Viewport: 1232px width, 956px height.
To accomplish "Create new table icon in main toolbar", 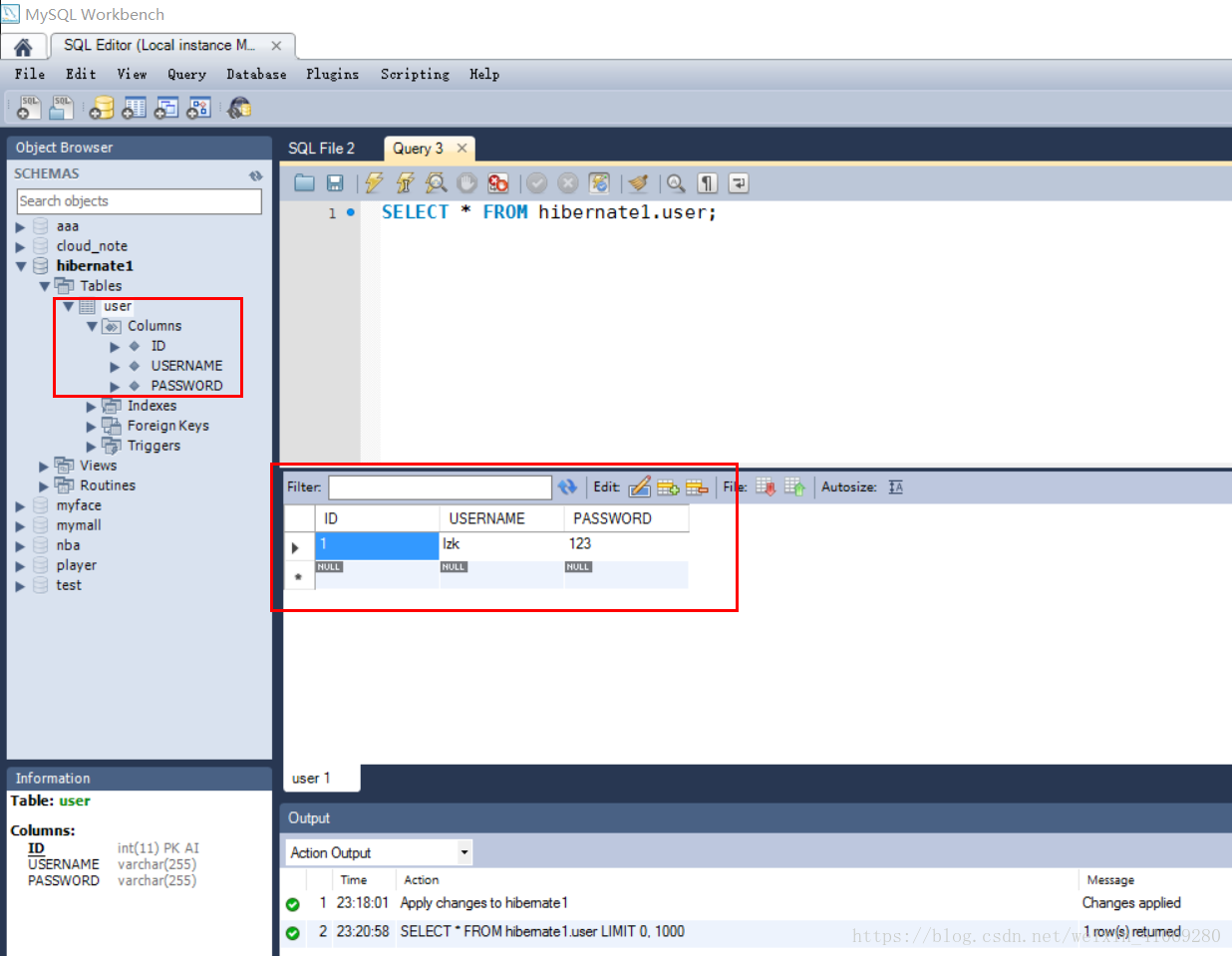I will (x=134, y=107).
